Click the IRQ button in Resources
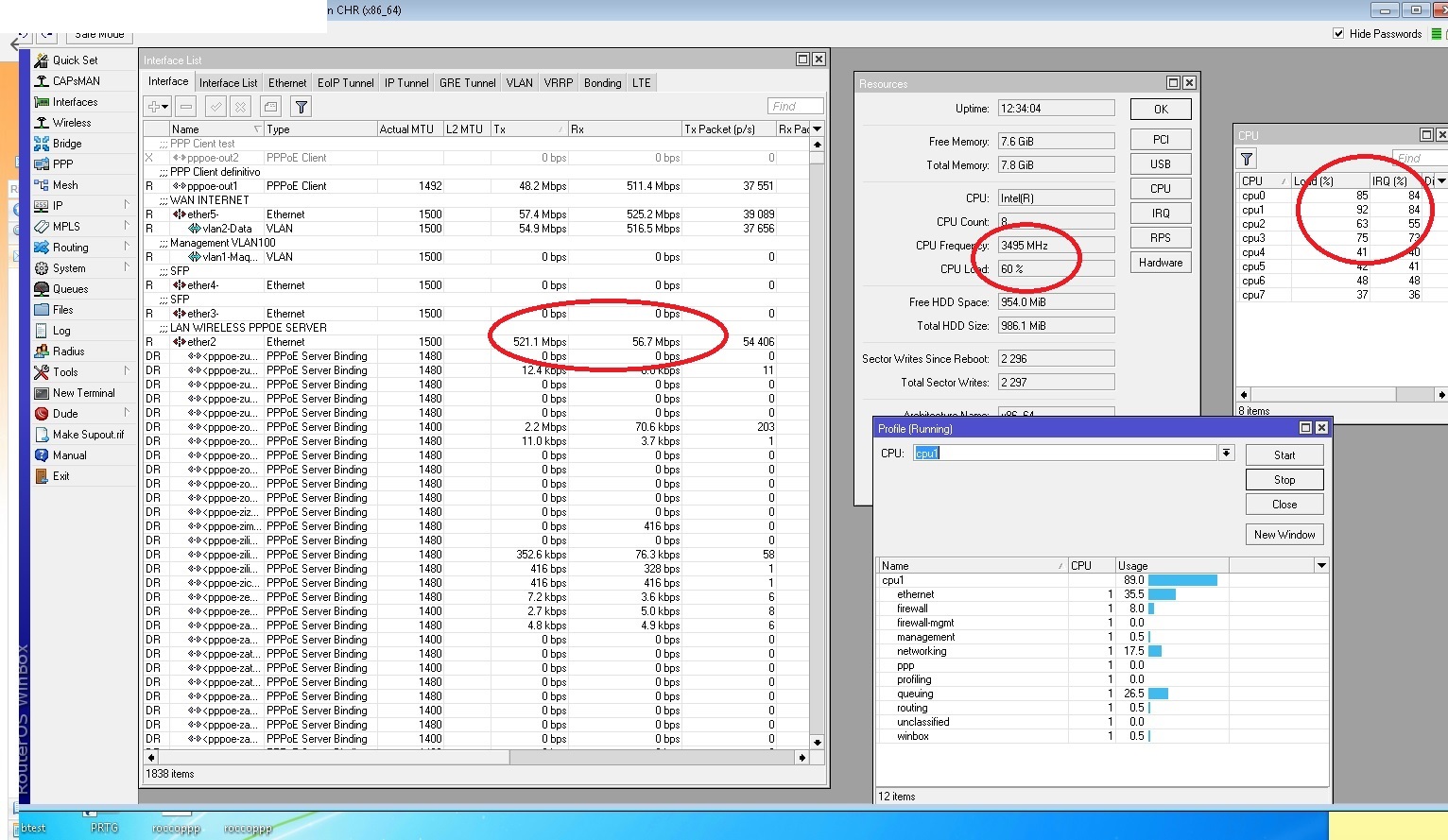The height and width of the screenshot is (840, 1448). pyautogui.click(x=1161, y=214)
